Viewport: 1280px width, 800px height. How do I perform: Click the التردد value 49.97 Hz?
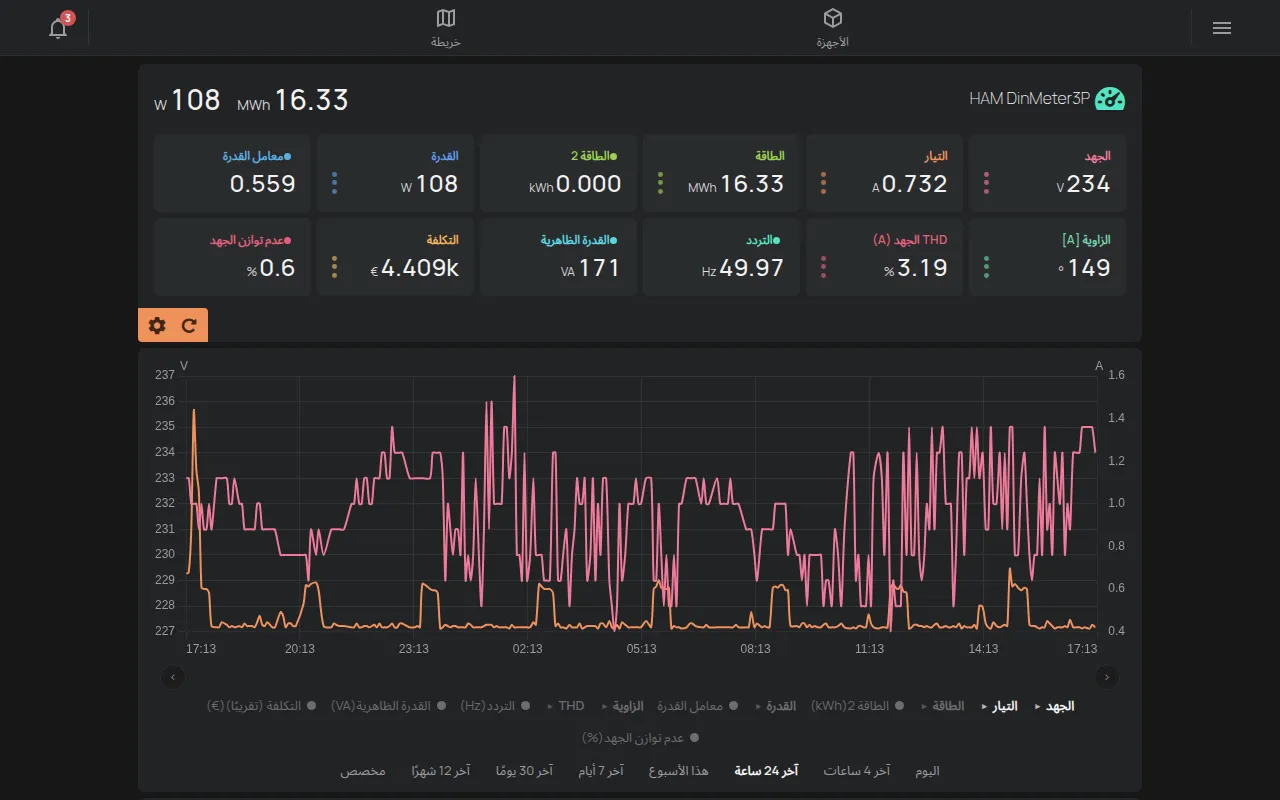(743, 268)
